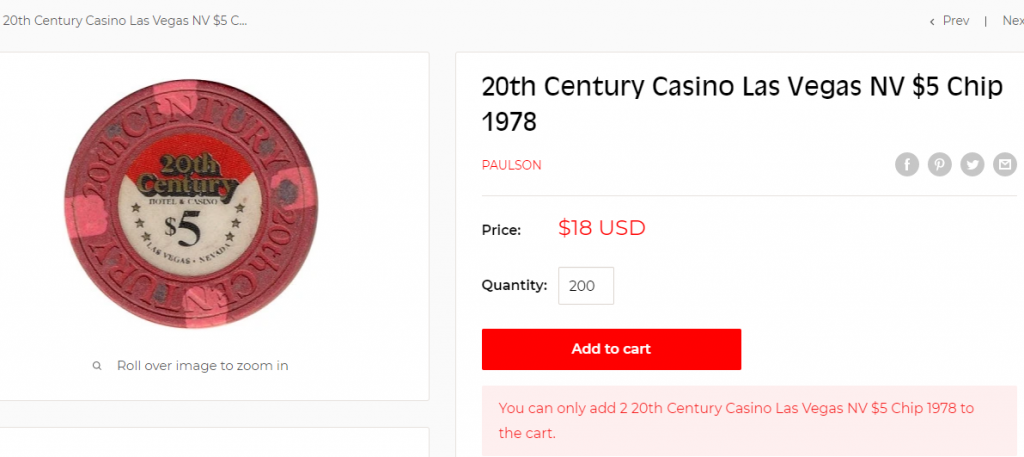Viewport: 1024px width, 457px height.
Task: Click the Price label
Action: [x=501, y=230]
